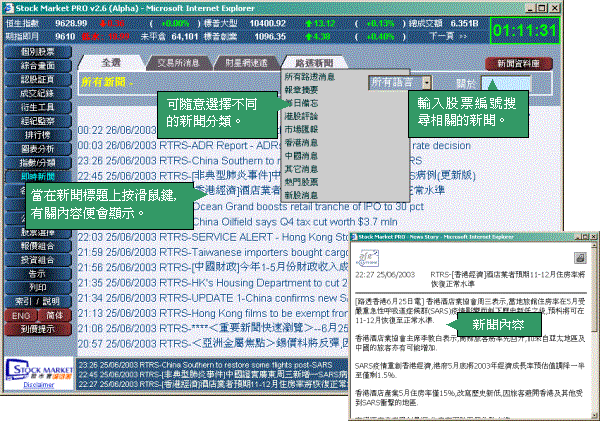Switch to simplified Chinese with 简体 button
This screenshot has height=421, width=600.
click(55, 315)
